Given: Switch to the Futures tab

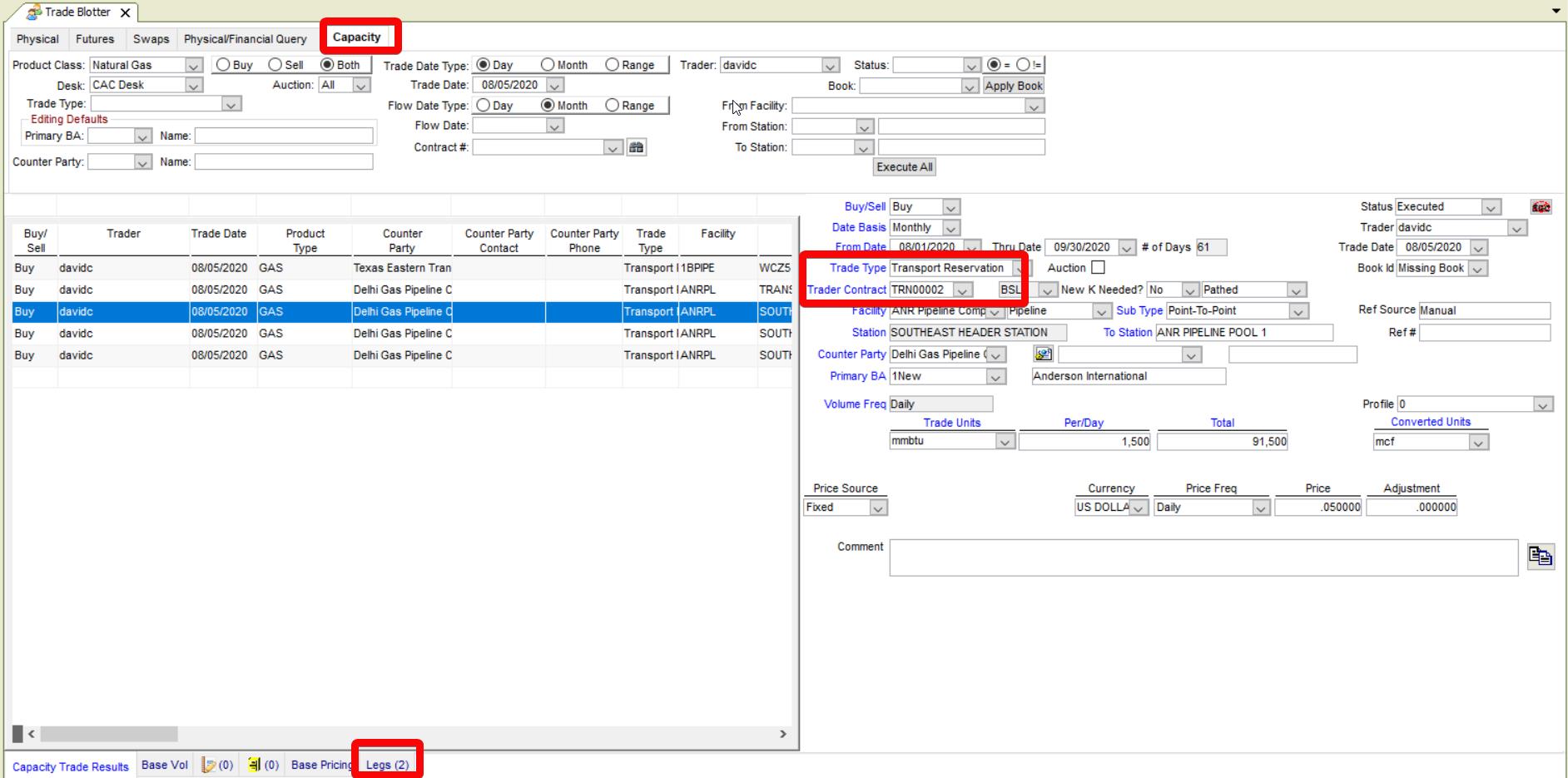Looking at the screenshot, I should pos(95,39).
